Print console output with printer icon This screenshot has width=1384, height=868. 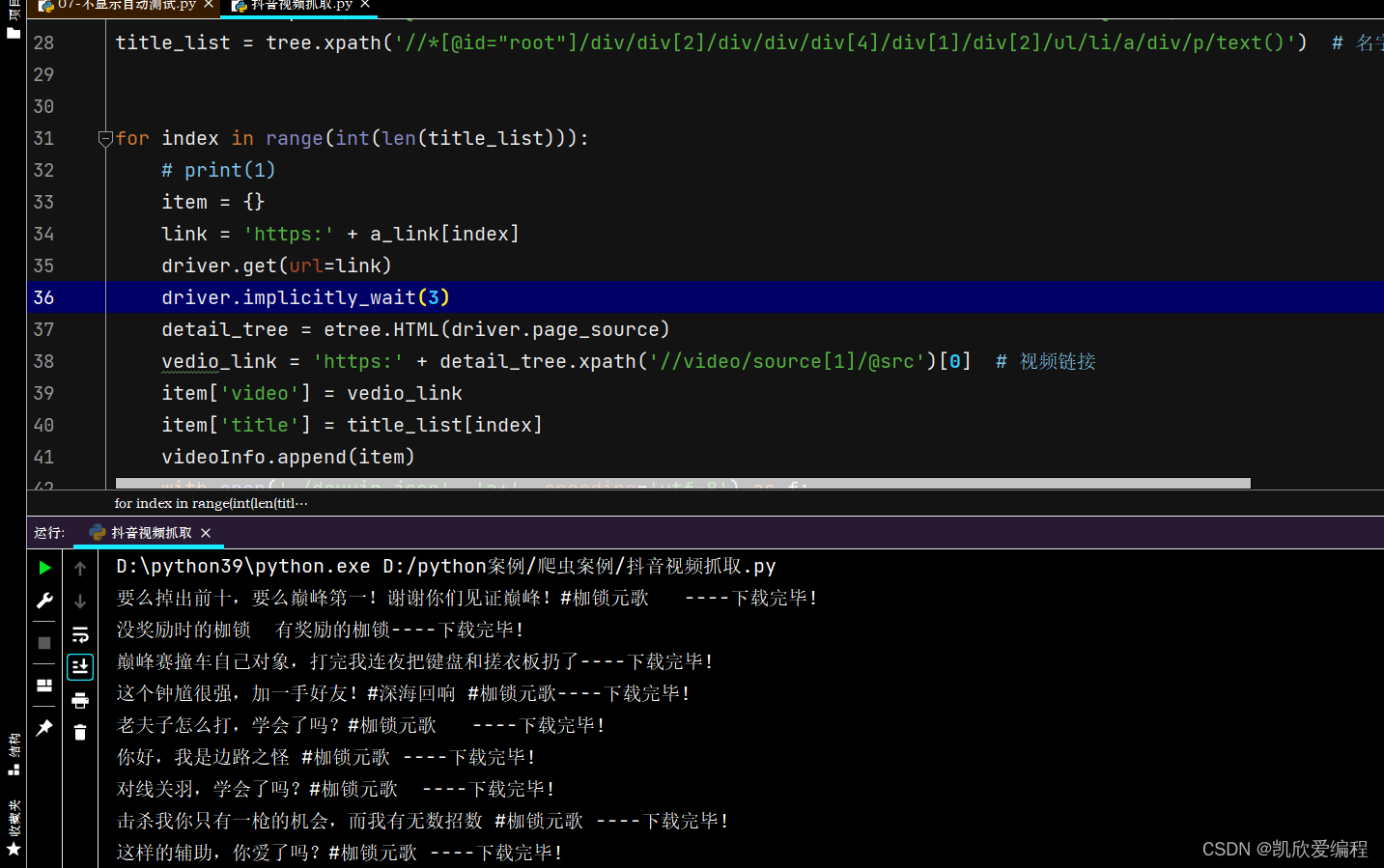coord(80,700)
